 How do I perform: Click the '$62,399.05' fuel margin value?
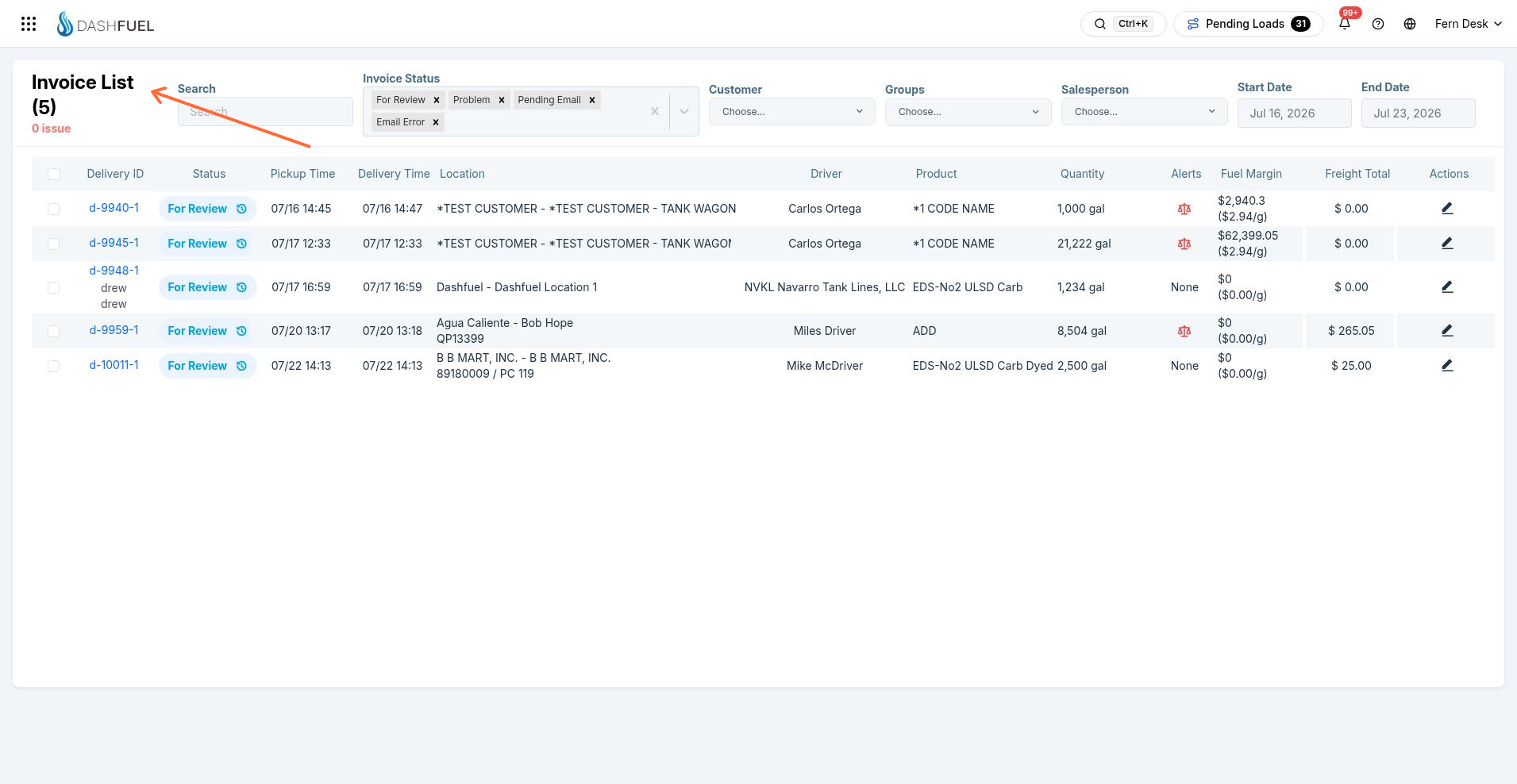pyautogui.click(x=1248, y=236)
